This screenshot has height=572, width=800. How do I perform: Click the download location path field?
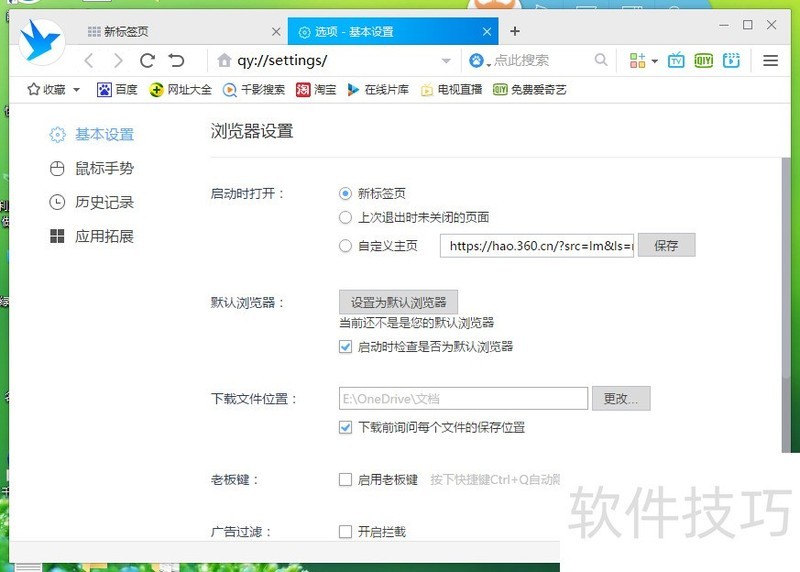[463, 399]
